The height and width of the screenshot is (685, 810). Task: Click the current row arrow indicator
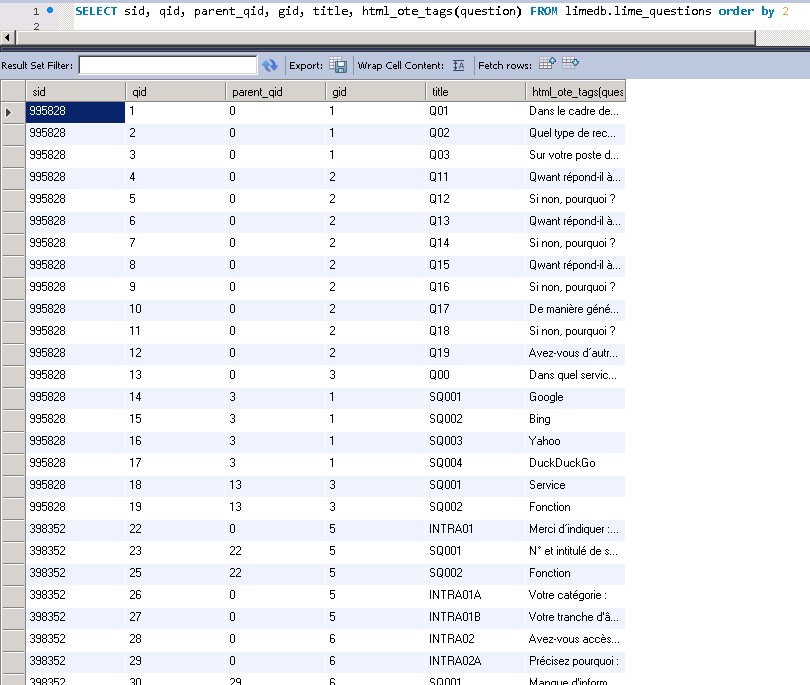pos(10,112)
